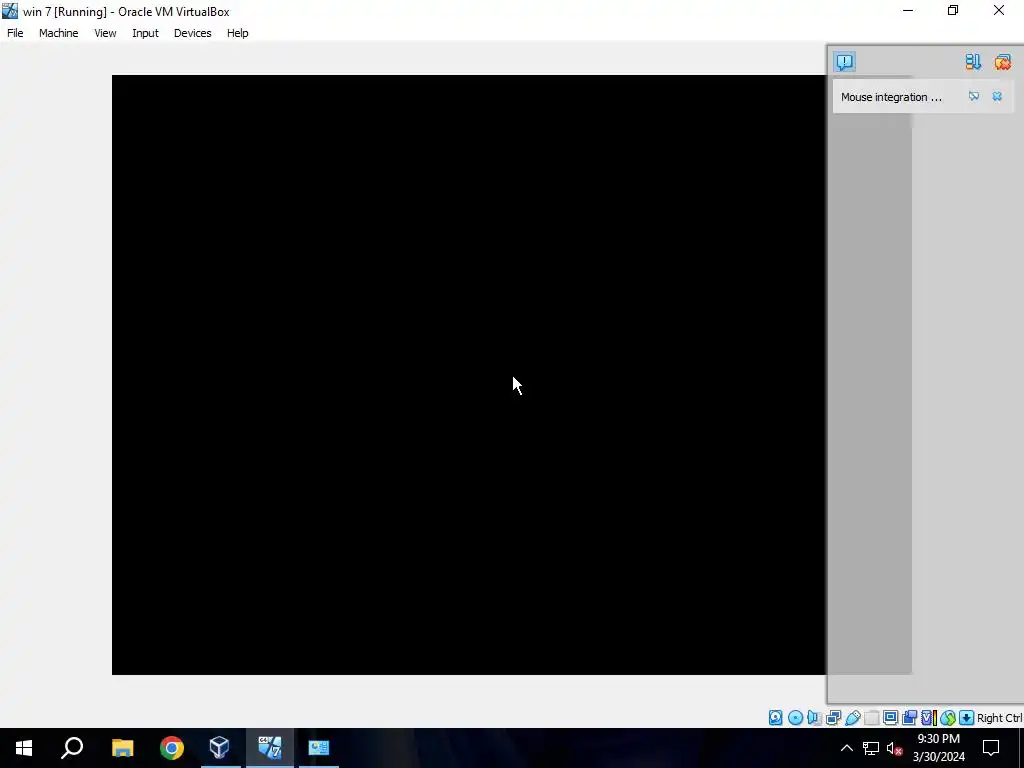Open the last running app on the taskbar
The width and height of the screenshot is (1024, 768).
(x=319, y=748)
